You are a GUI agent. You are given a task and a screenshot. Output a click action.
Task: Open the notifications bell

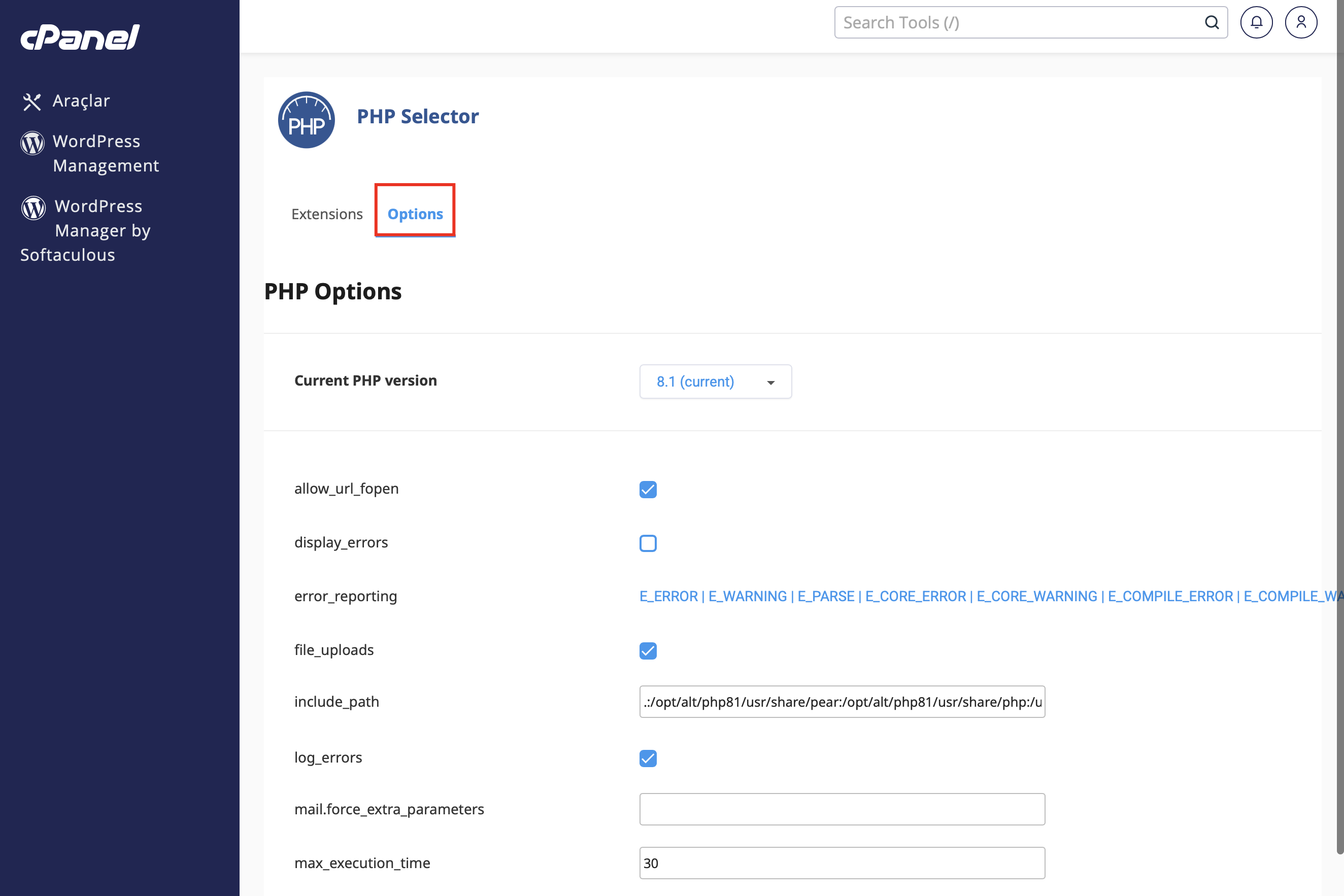(x=1256, y=22)
